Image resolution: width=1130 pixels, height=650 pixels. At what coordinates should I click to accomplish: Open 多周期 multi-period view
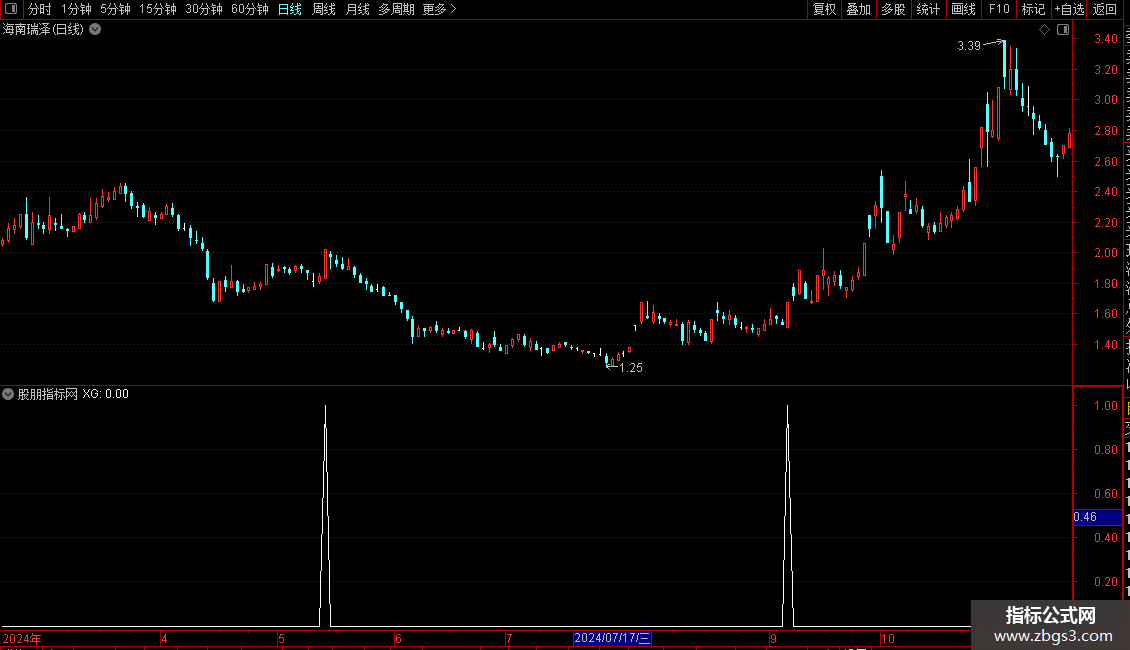coord(396,9)
